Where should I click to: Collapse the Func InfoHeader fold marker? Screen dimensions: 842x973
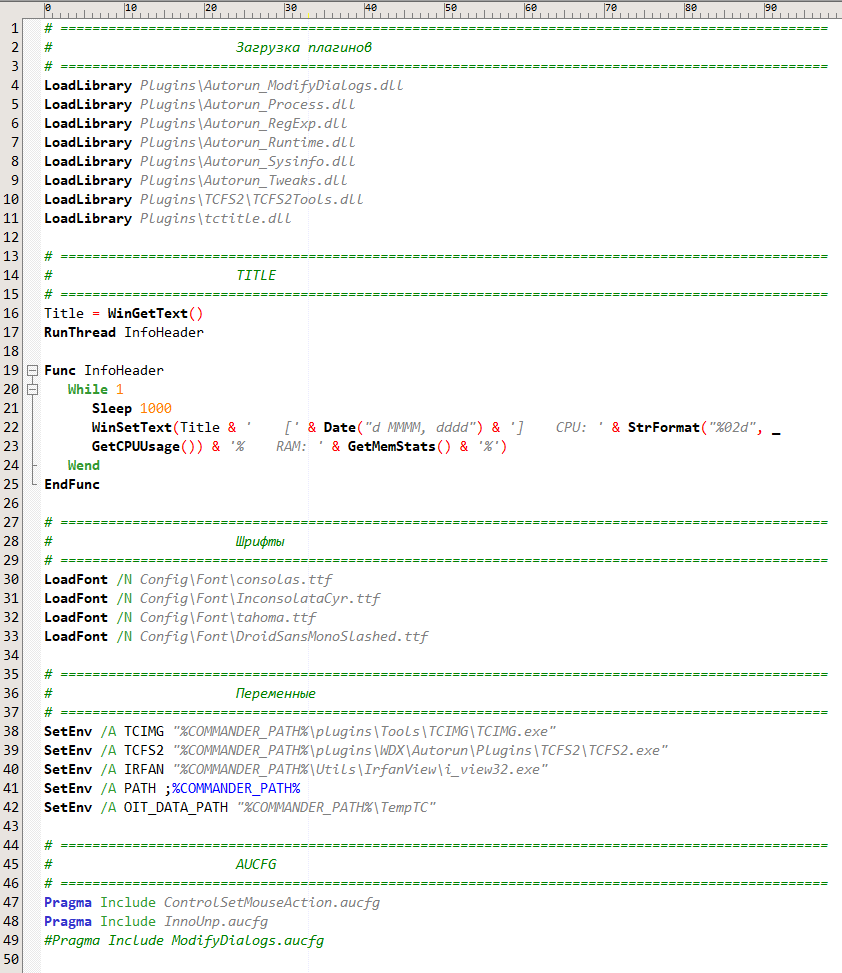[32, 370]
